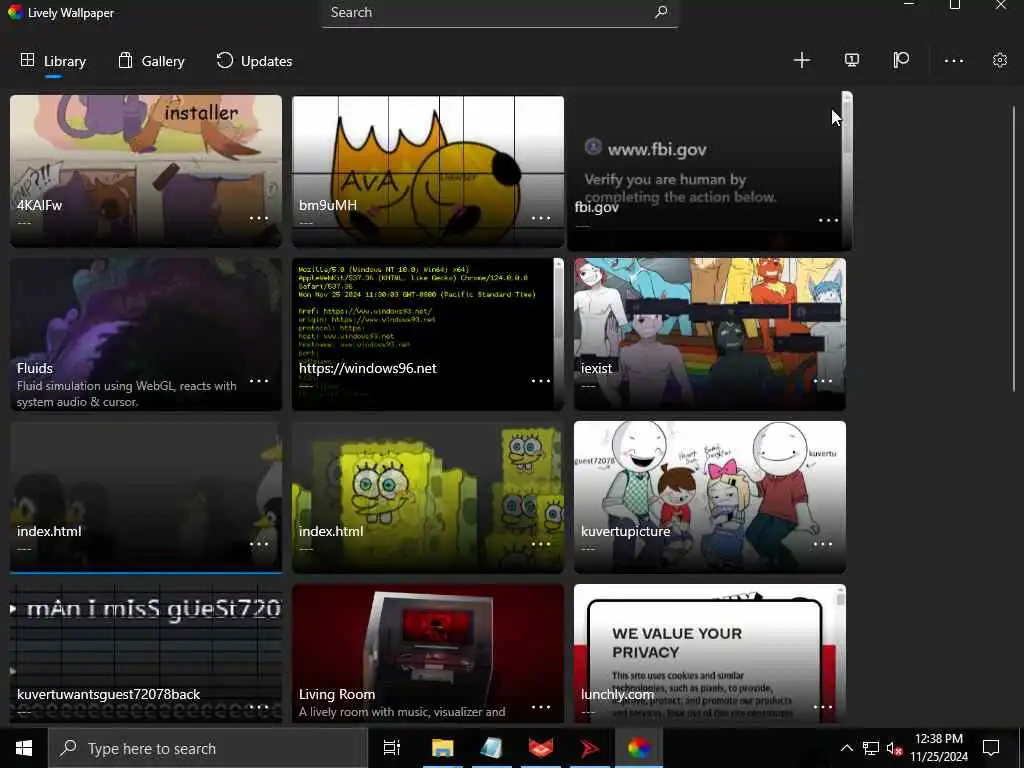Click the flag icon in the top toolbar
This screenshot has height=768, width=1024.
pyautogui.click(x=901, y=60)
